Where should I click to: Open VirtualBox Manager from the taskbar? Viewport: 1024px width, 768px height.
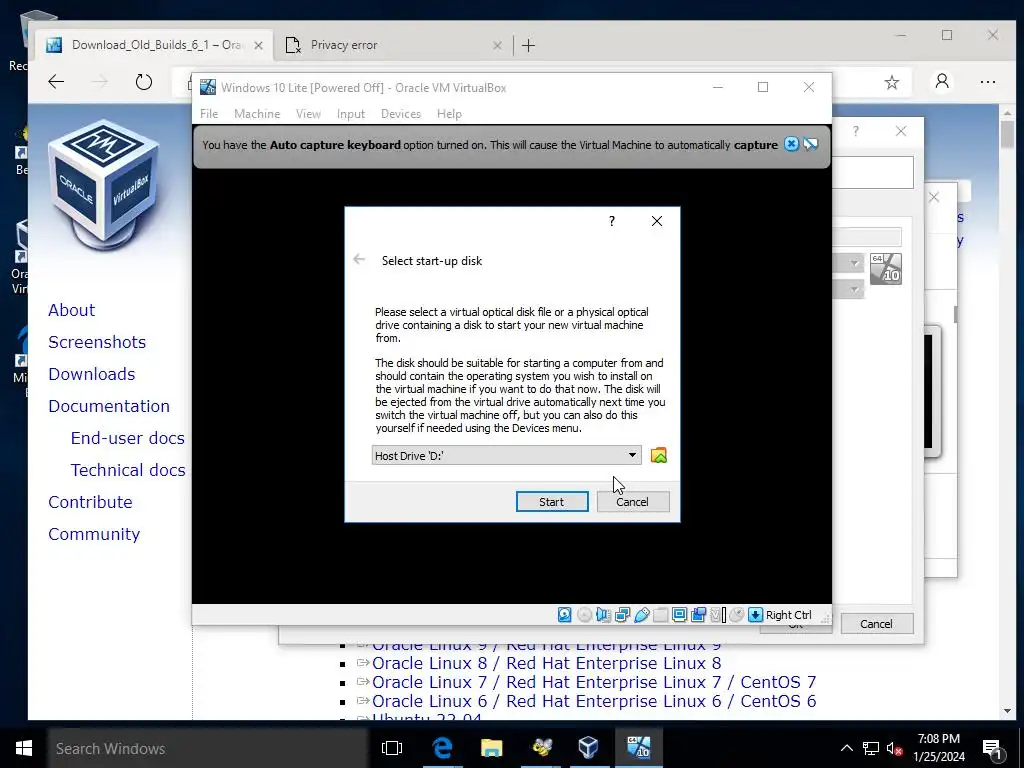(588, 748)
